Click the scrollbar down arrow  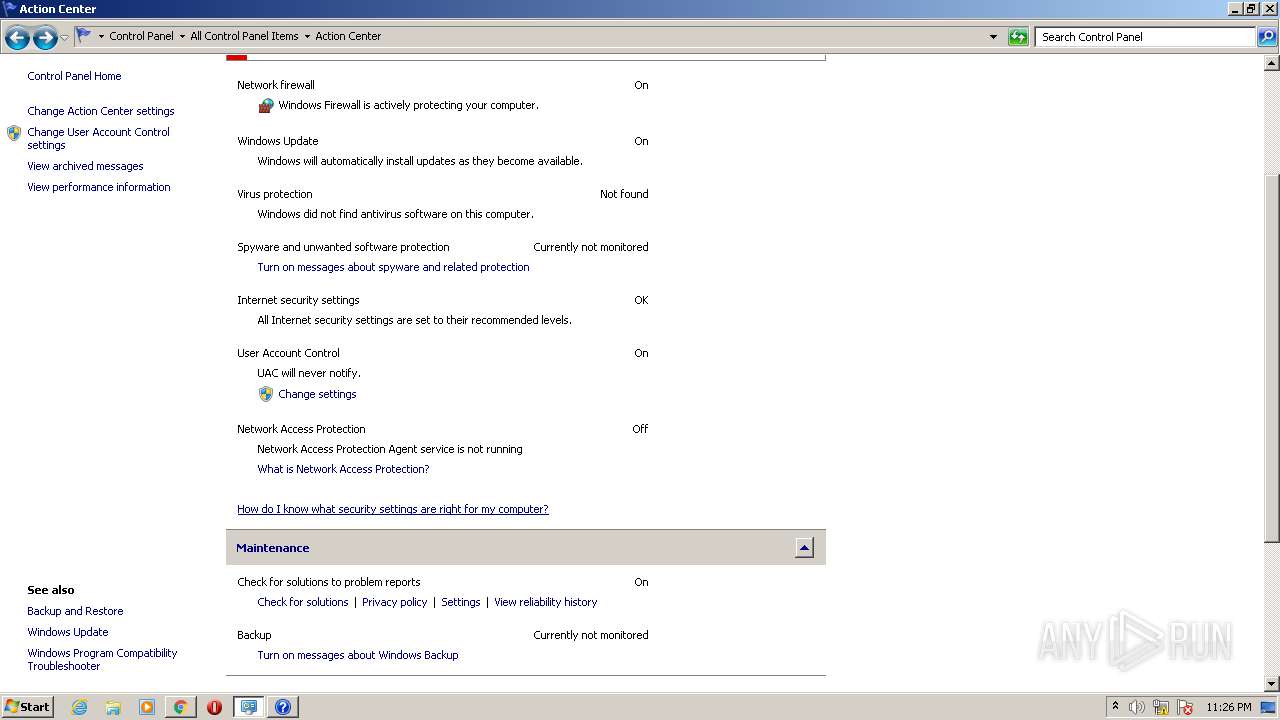1272,684
